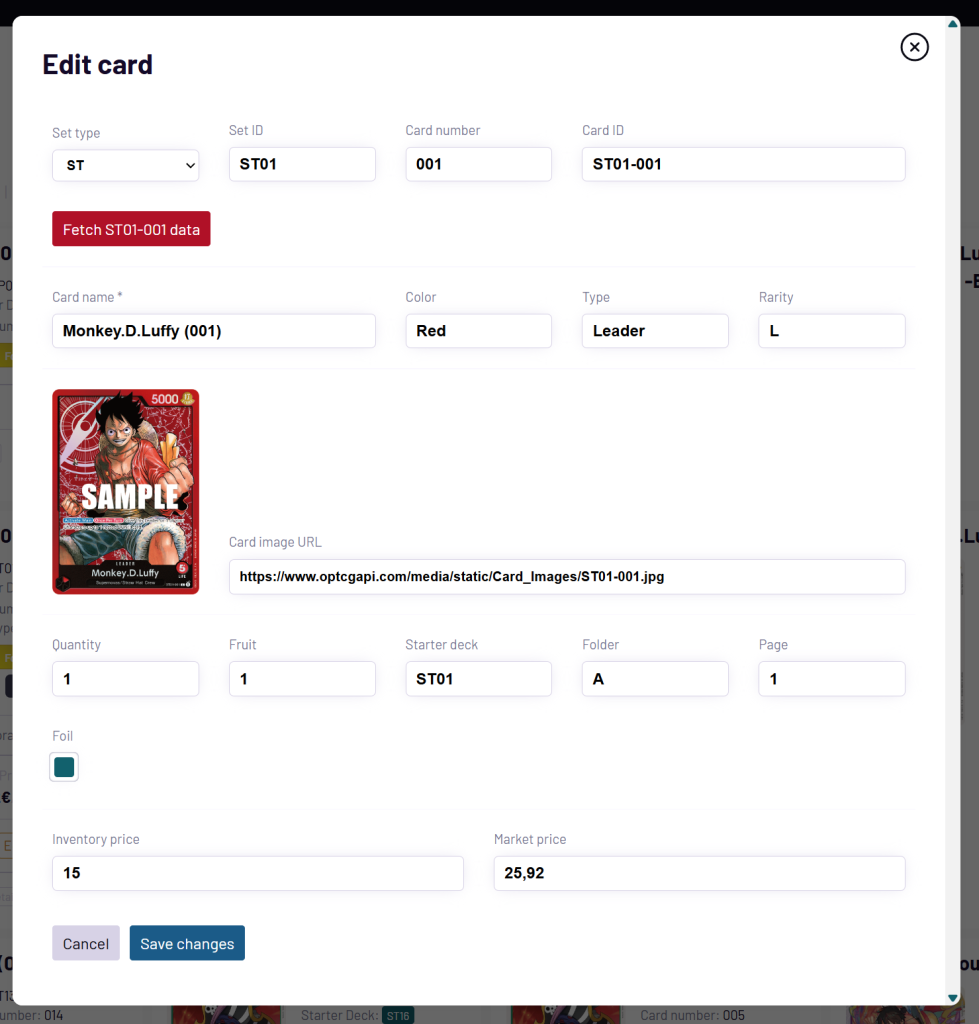Click the scrollbar up arrow
This screenshot has height=1024, width=979.
952,21
